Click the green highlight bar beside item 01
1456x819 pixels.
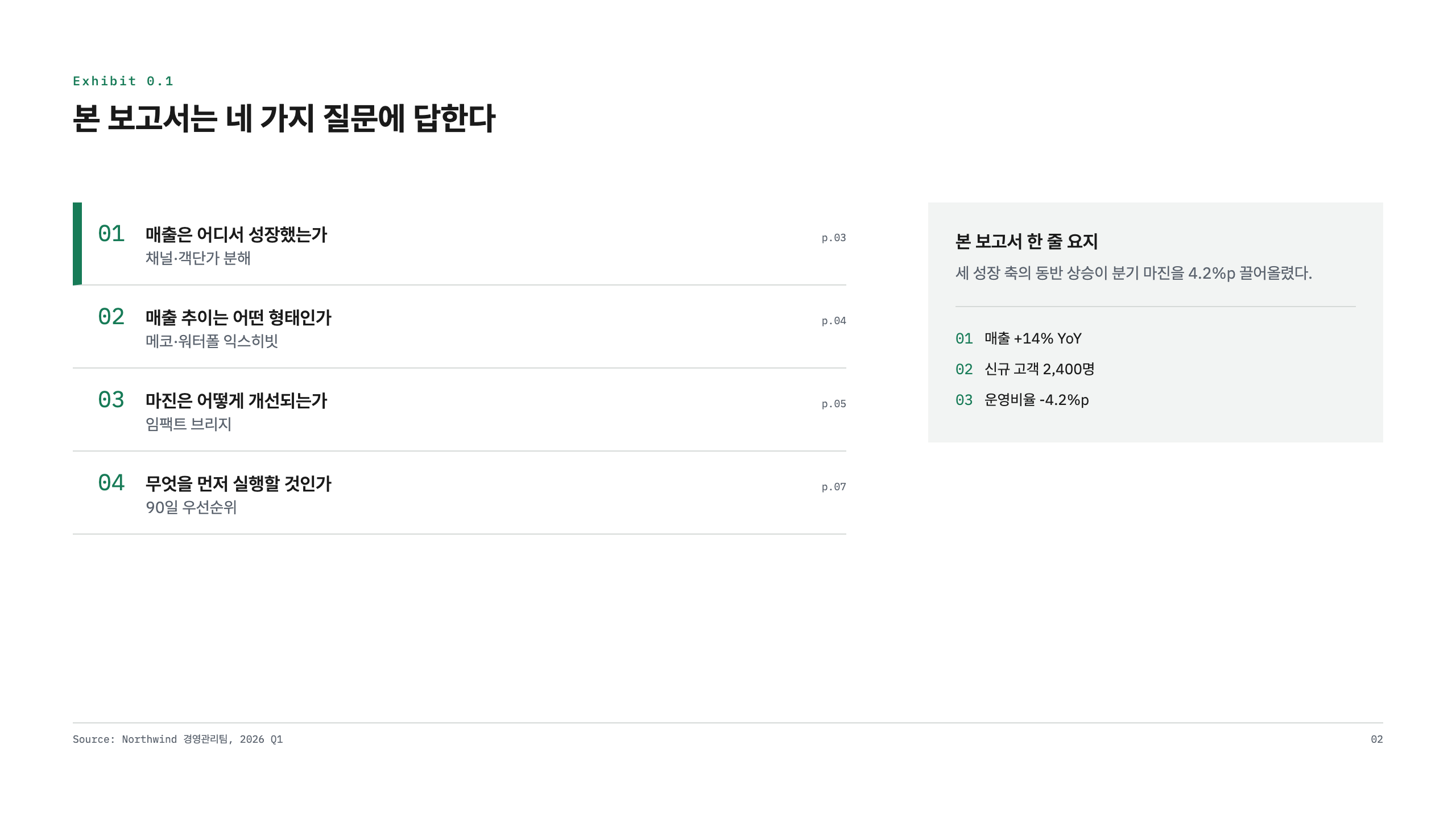click(x=77, y=243)
